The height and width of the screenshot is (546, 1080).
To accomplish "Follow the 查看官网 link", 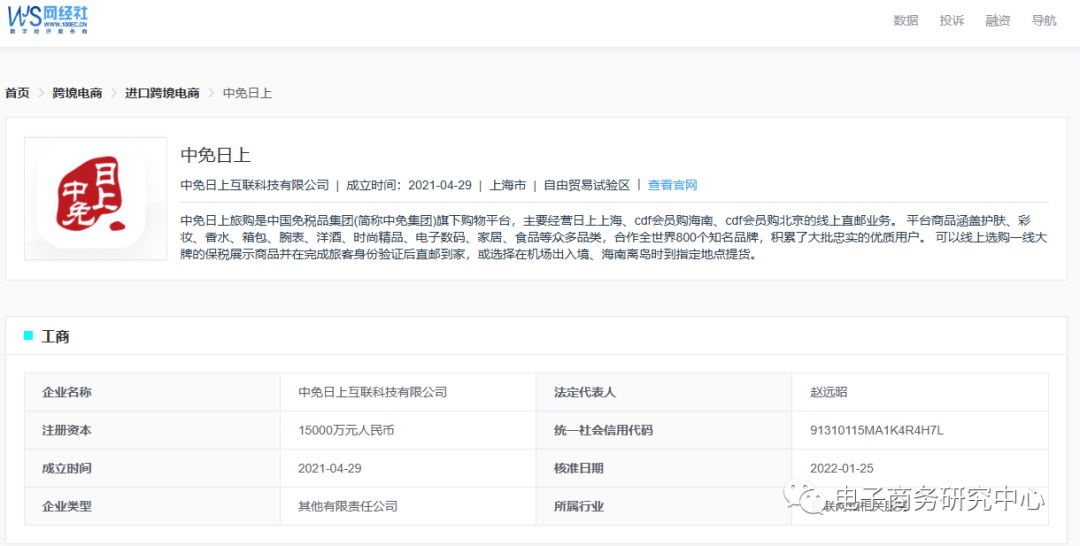I will [x=673, y=185].
